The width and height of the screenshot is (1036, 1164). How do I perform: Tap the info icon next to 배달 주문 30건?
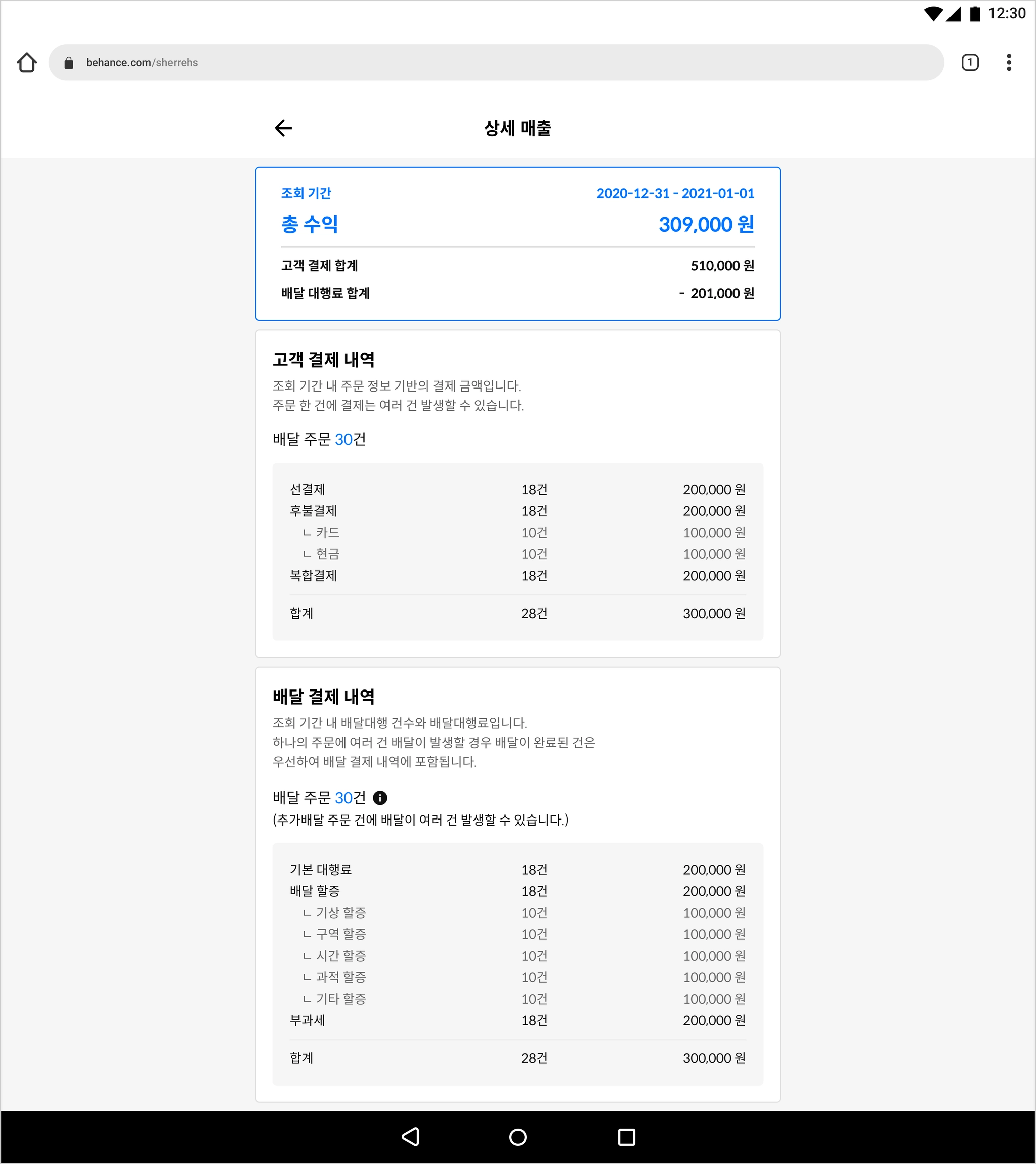point(380,798)
